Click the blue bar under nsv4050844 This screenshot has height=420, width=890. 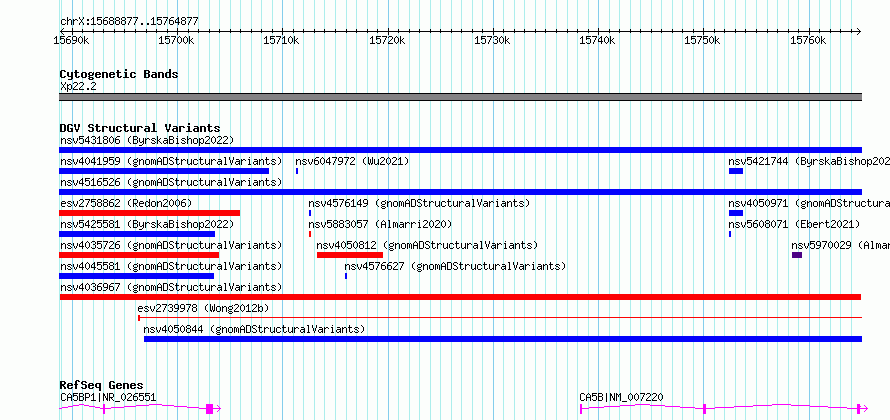503,339
